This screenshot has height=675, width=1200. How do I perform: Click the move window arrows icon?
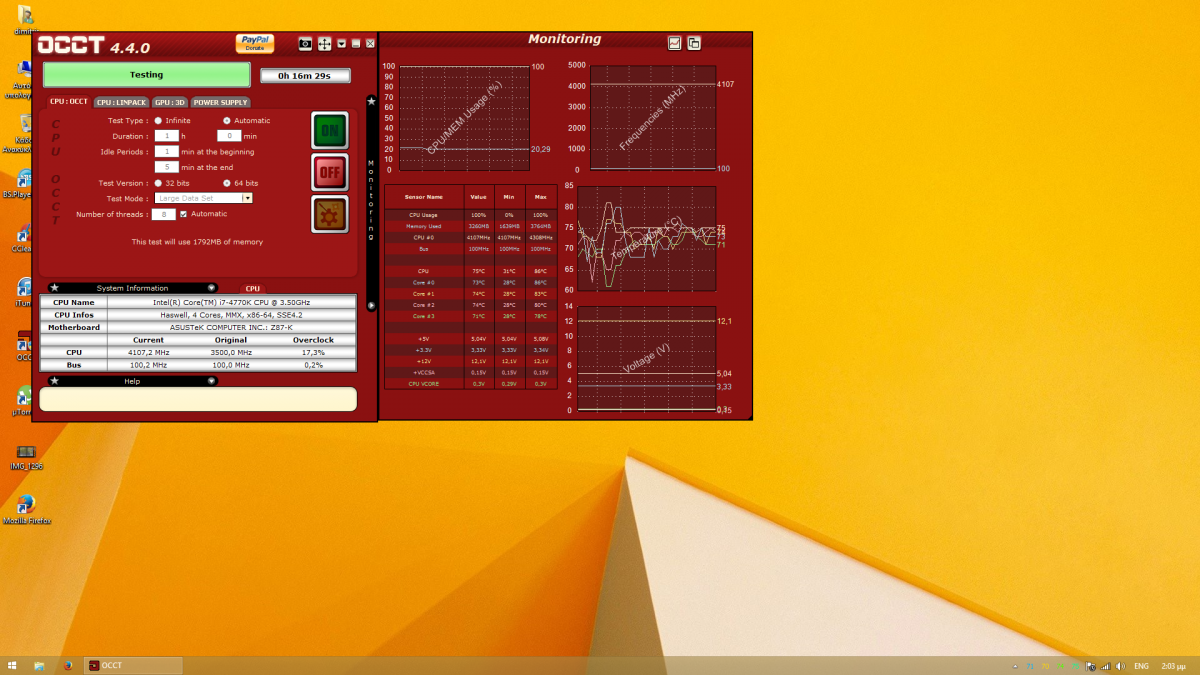pyautogui.click(x=325, y=44)
